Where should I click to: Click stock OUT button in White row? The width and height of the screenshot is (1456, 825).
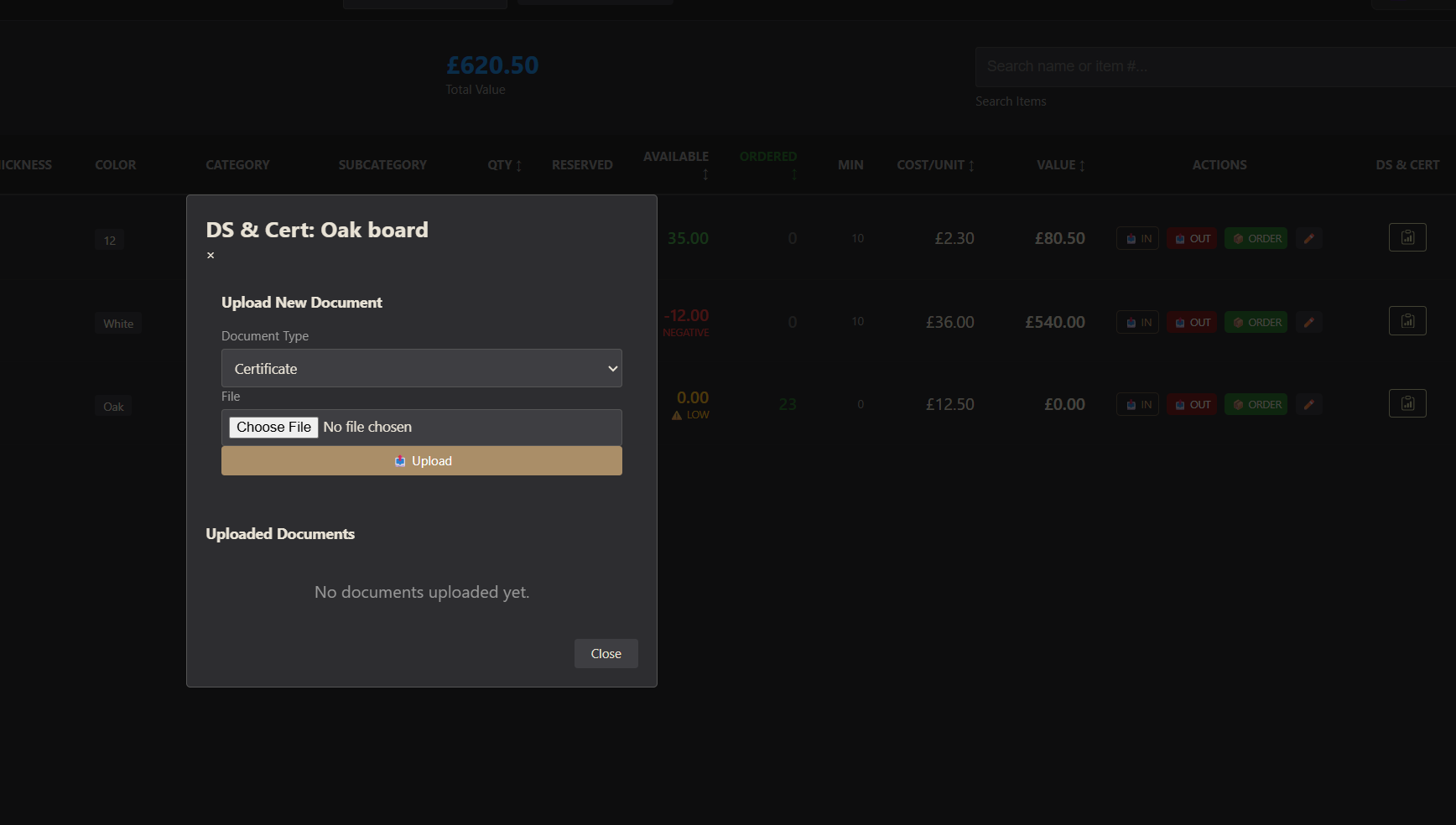(x=1192, y=323)
